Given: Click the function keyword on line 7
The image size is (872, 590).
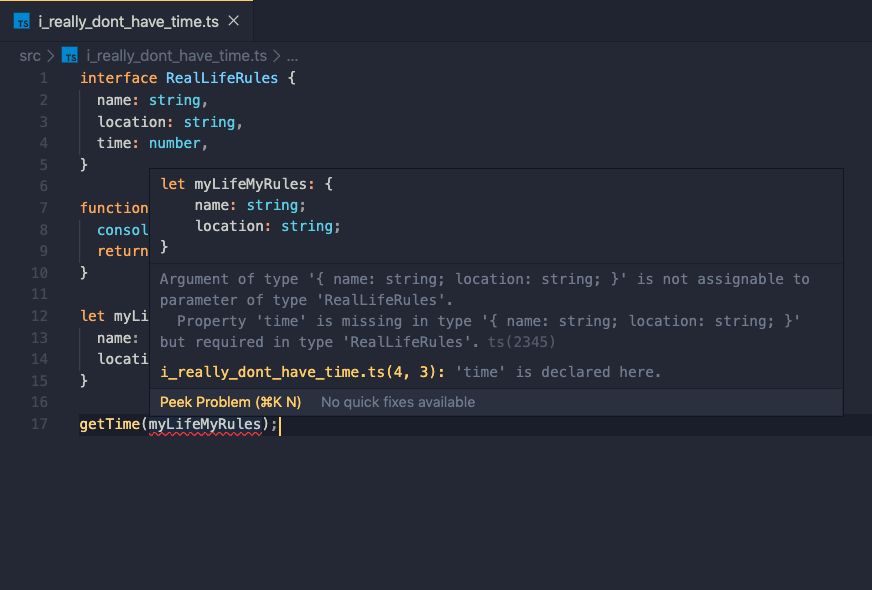Looking at the screenshot, I should pos(113,208).
